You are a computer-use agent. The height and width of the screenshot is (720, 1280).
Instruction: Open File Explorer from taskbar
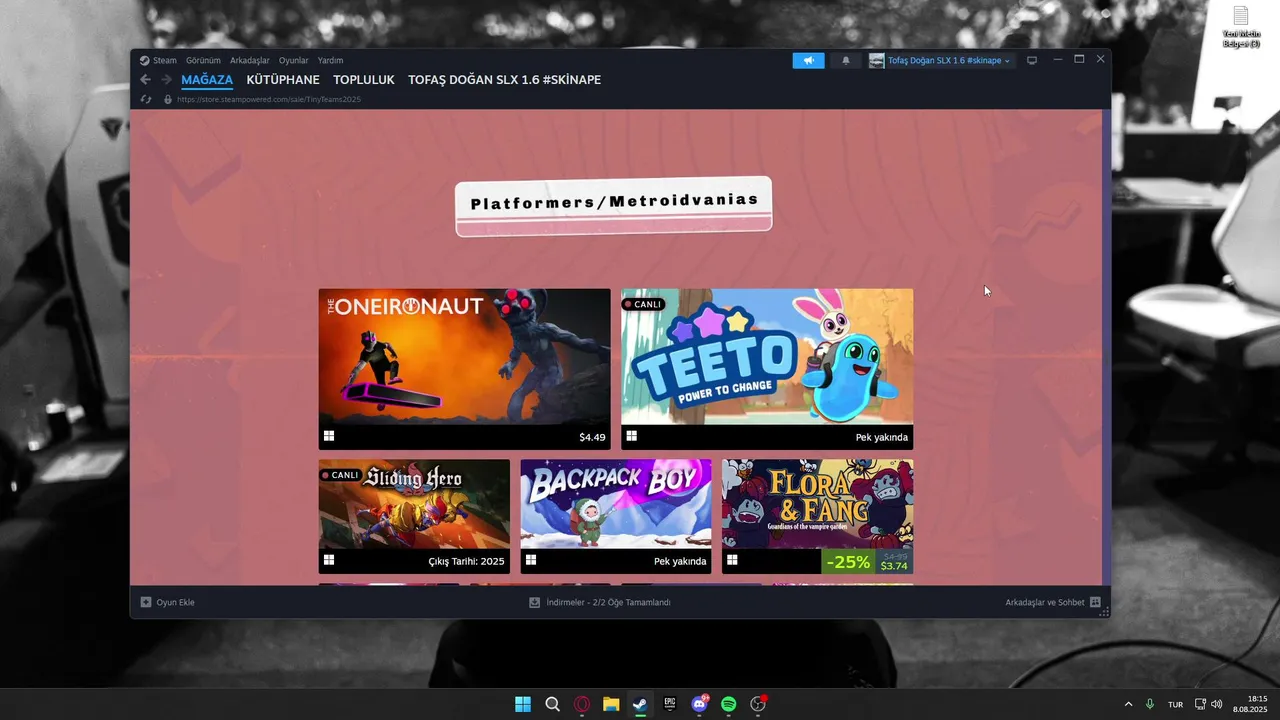pos(611,704)
